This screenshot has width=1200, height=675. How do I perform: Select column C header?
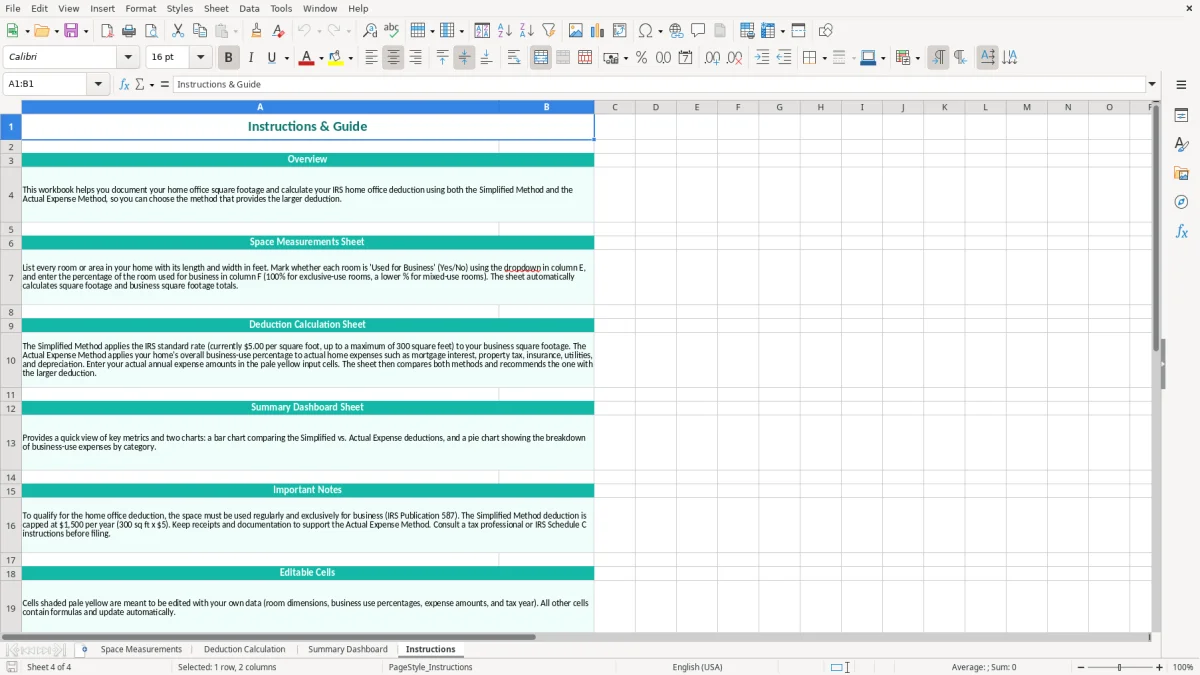pyautogui.click(x=614, y=107)
